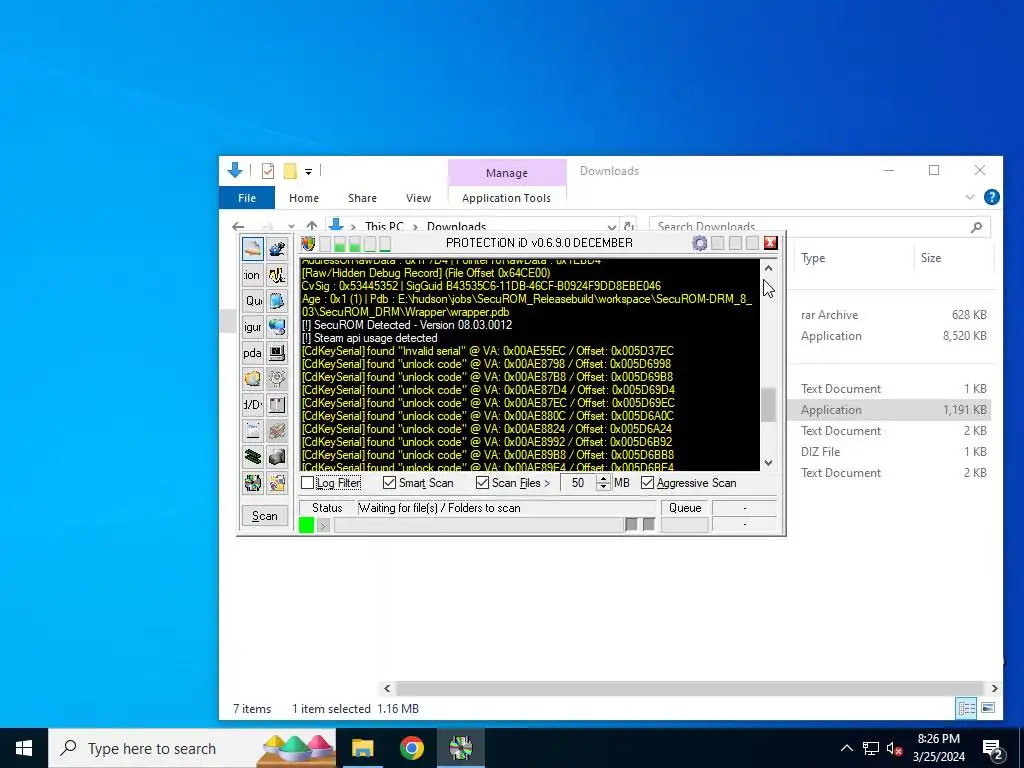This screenshot has width=1024, height=768.
Task: Toggle the Smart Scan checkbox
Action: 389,483
